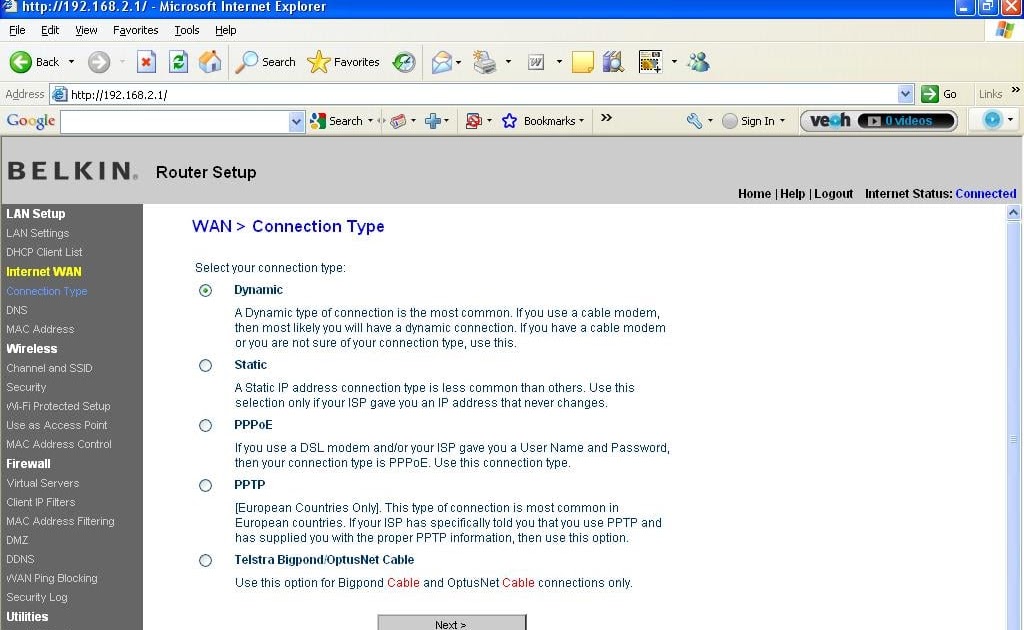1024x630 pixels.
Task: Select Telstra Bigpond/OptusNet Cable option
Action: 205,561
